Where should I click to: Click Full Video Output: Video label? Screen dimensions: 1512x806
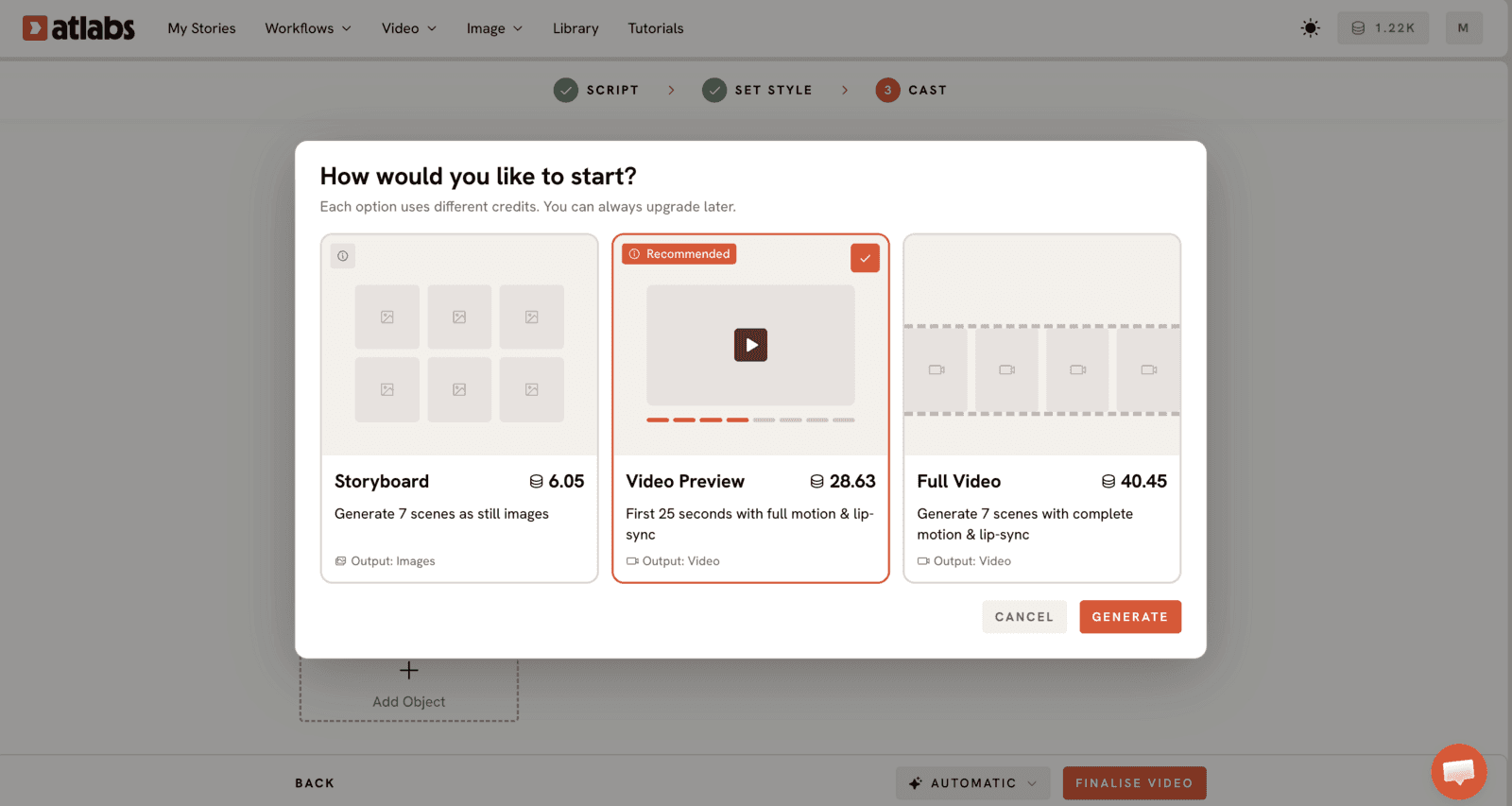[964, 561]
